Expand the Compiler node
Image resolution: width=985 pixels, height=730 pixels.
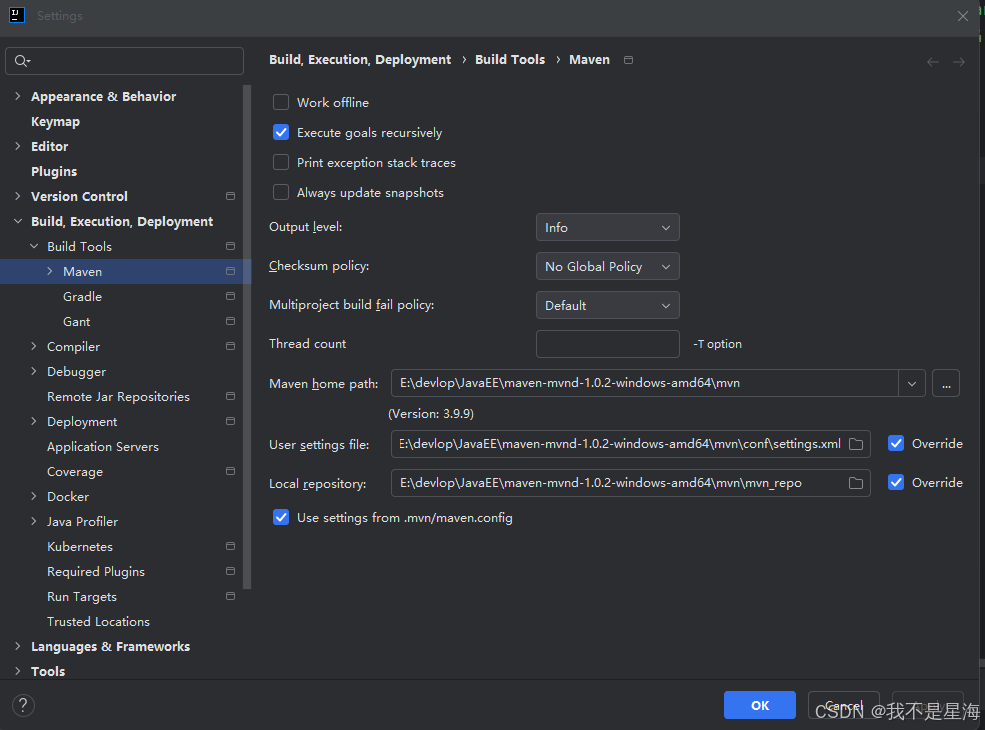pyautogui.click(x=34, y=346)
